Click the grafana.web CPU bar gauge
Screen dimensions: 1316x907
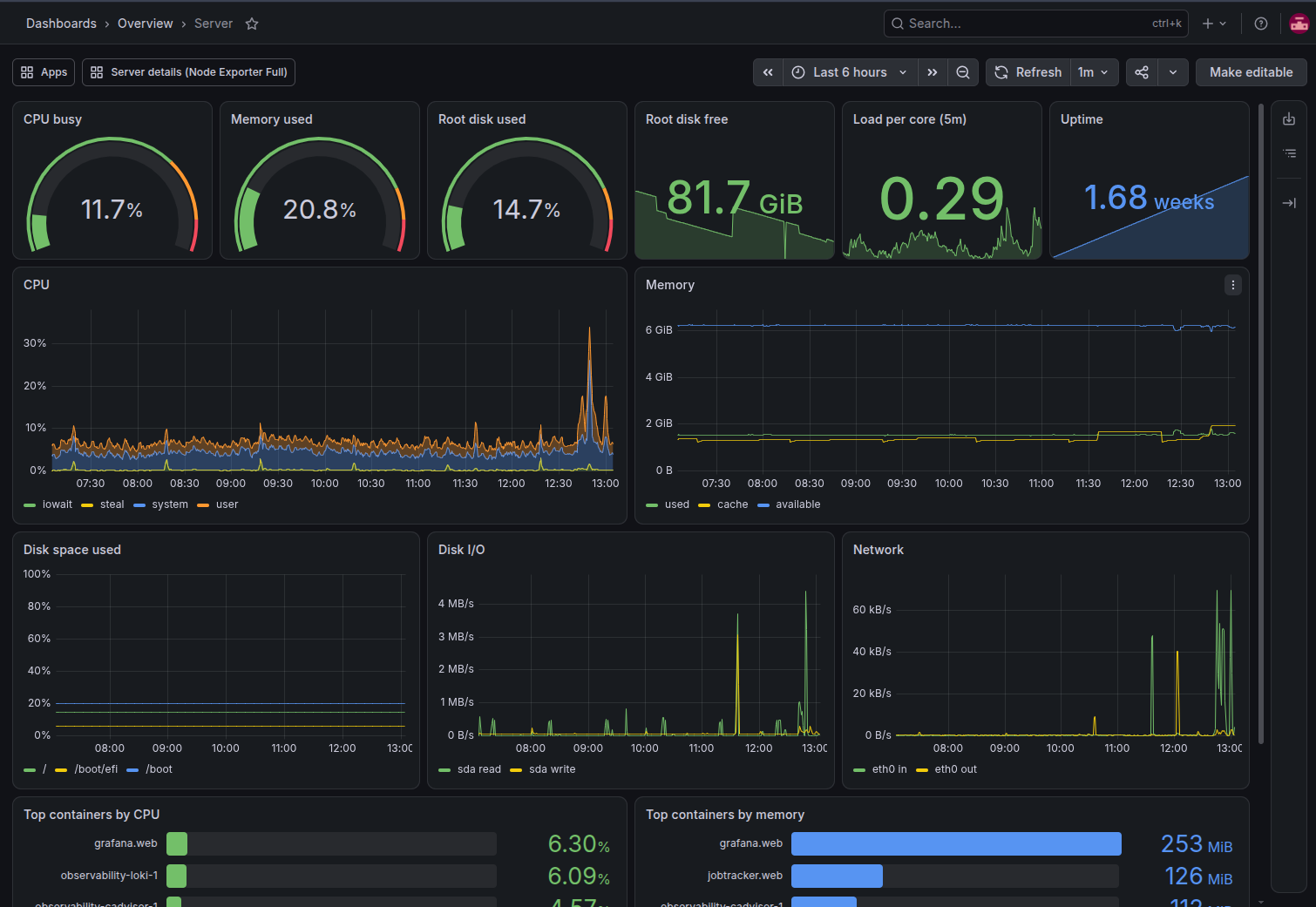click(331, 843)
